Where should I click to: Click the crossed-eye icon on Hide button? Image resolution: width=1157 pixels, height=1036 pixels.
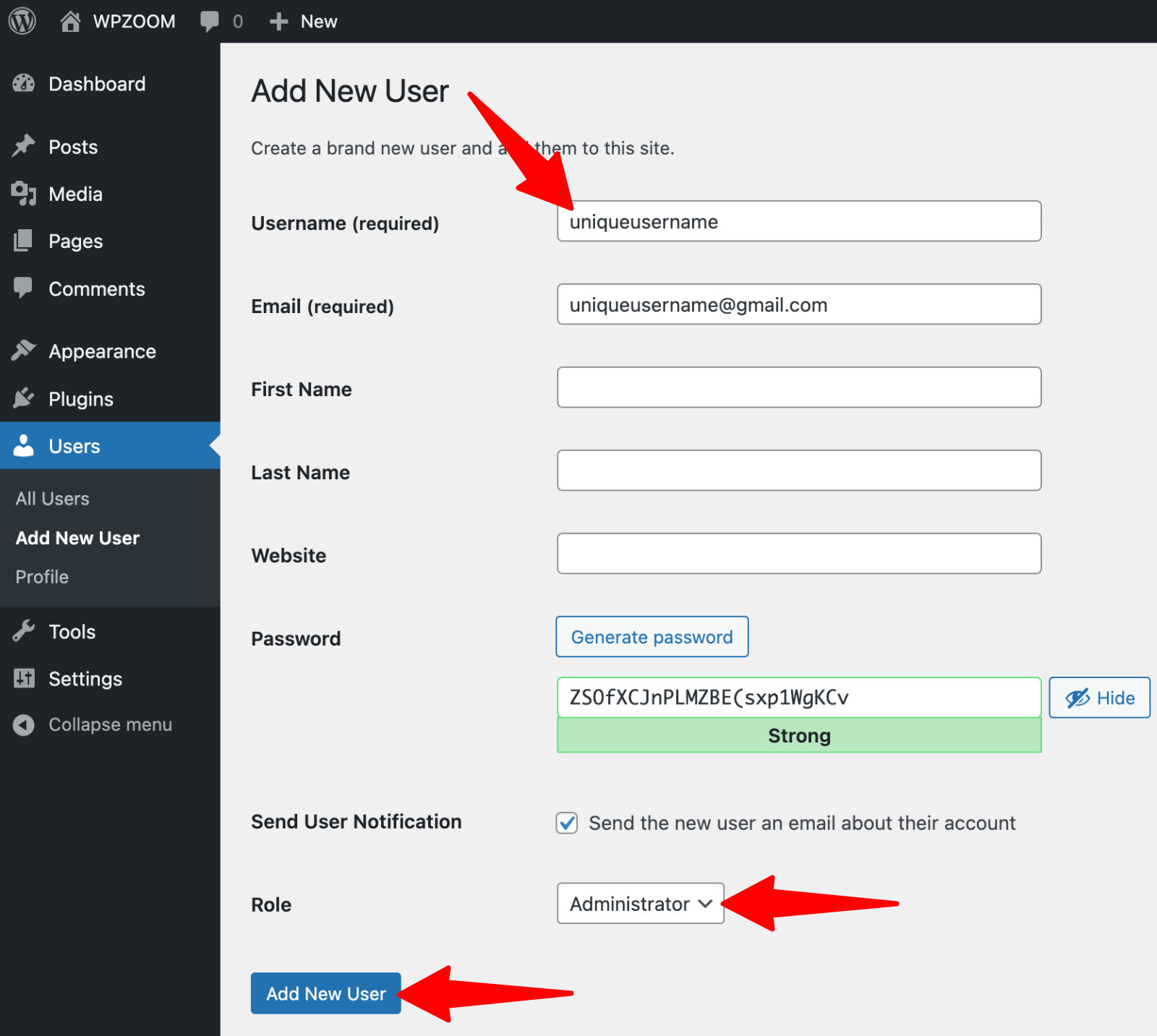coord(1077,698)
